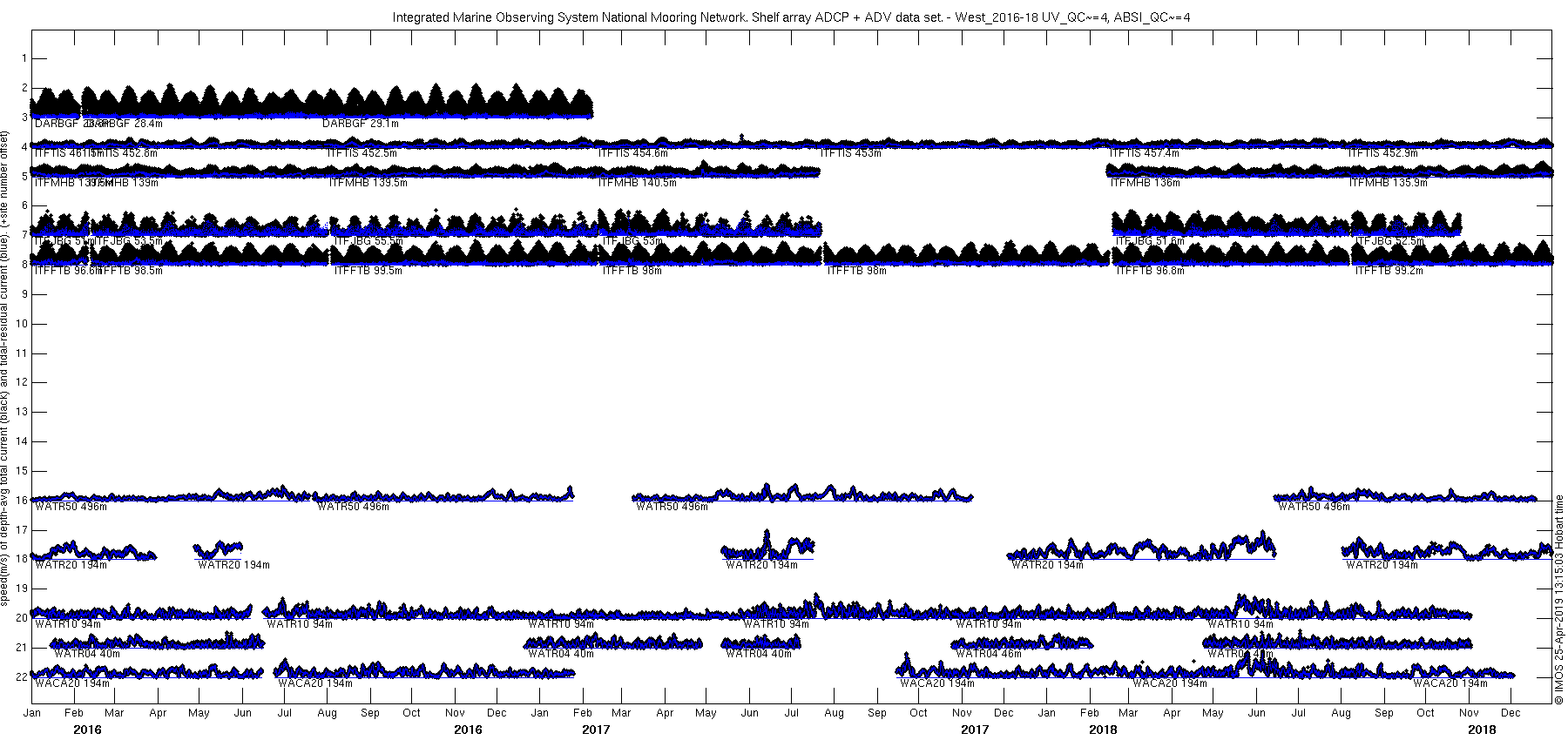Click y-axis tick label 6
This screenshot has width=1568, height=740.
point(24,205)
